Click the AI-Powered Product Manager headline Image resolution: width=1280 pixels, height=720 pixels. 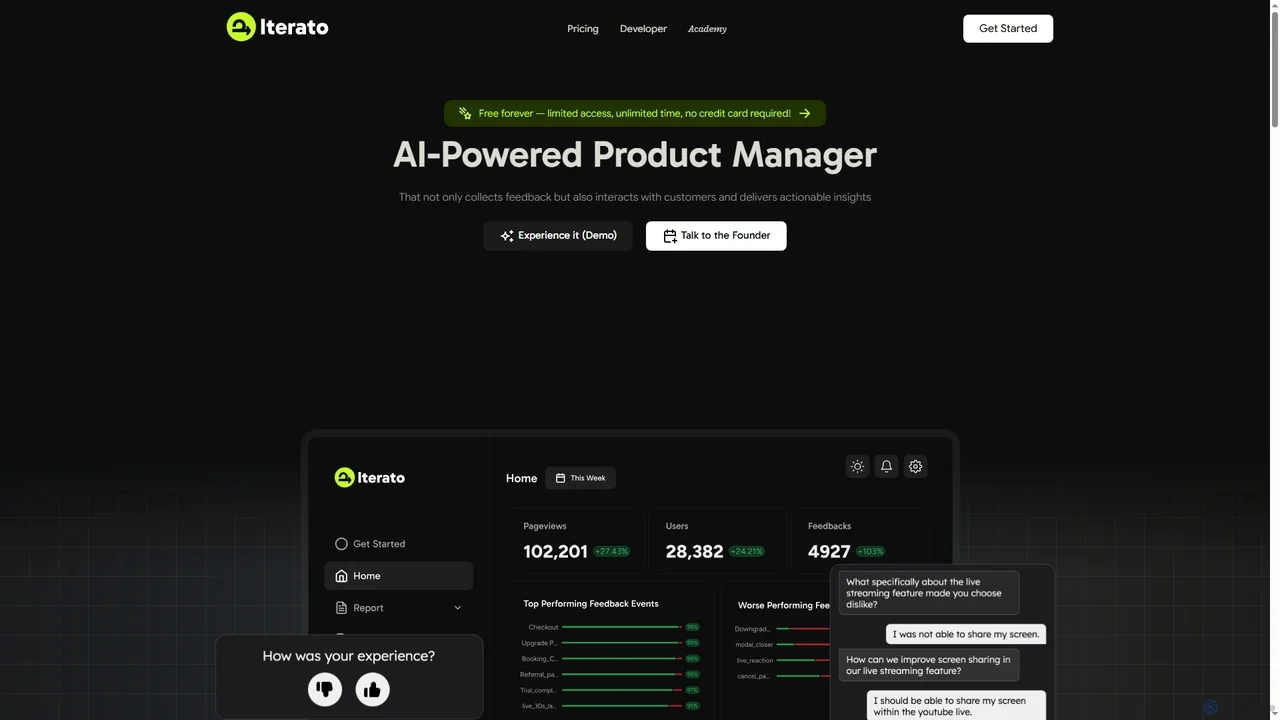click(x=635, y=155)
